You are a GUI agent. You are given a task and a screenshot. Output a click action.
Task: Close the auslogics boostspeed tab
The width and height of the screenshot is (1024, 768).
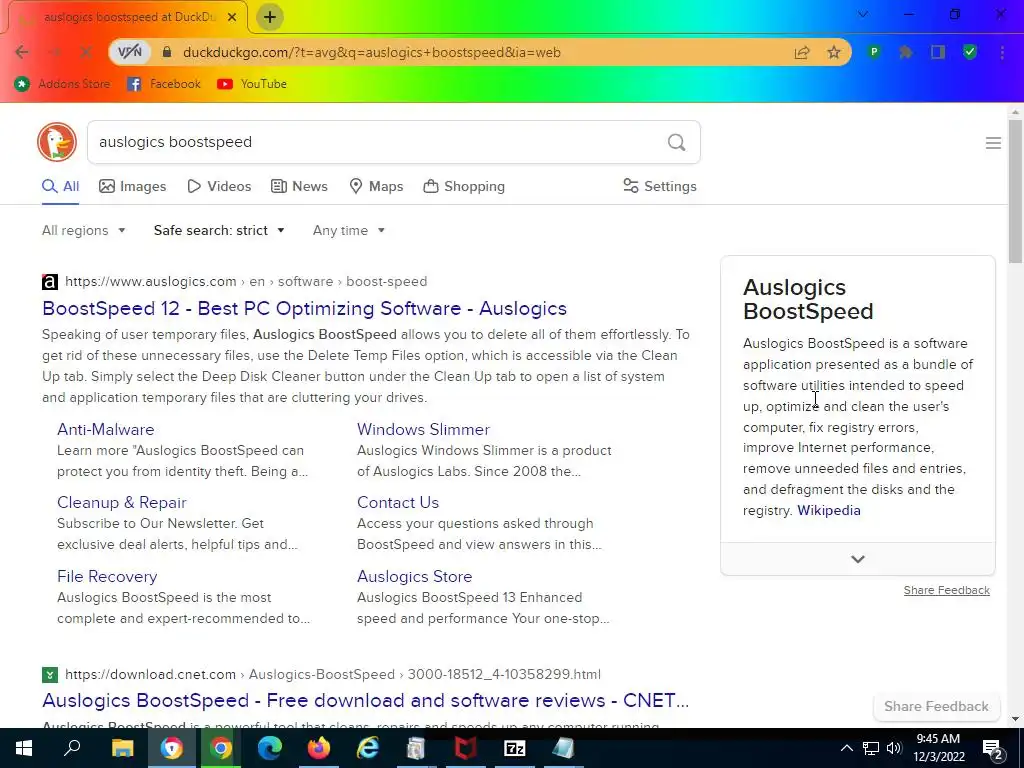(232, 17)
